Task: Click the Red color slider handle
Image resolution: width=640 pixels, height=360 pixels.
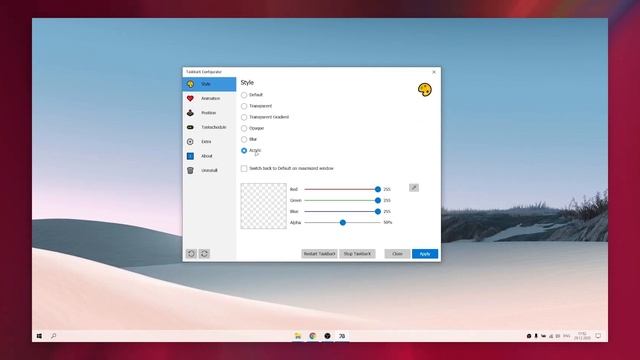Action: (378, 189)
